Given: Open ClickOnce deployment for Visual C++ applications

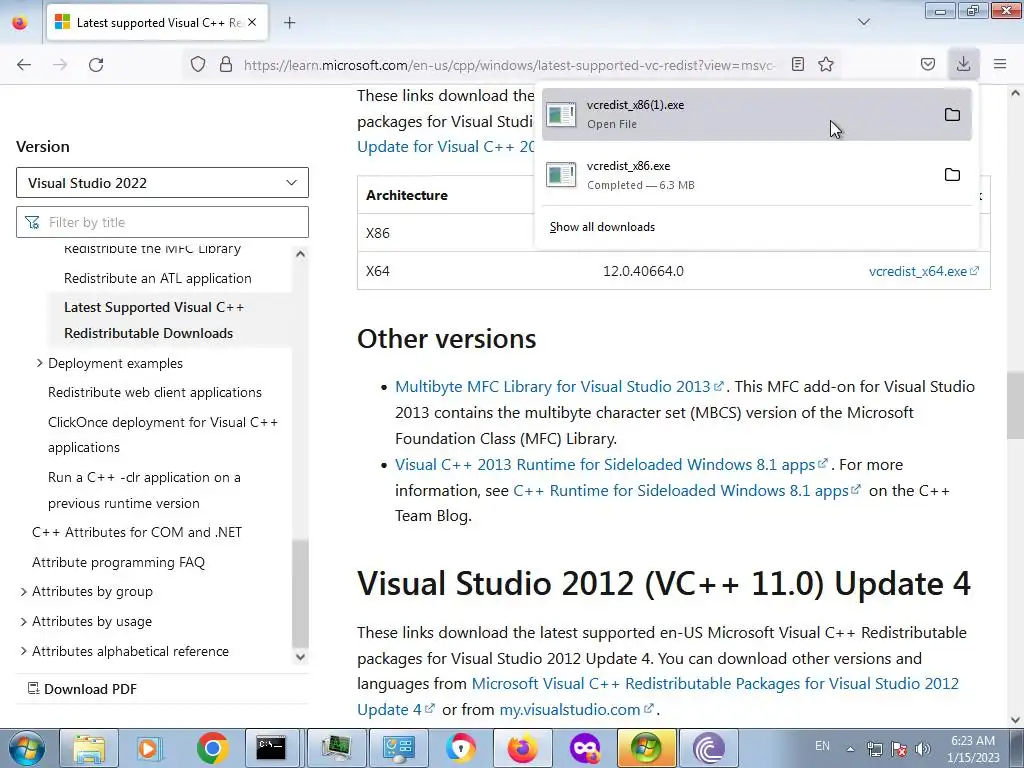Looking at the screenshot, I should pos(163,435).
